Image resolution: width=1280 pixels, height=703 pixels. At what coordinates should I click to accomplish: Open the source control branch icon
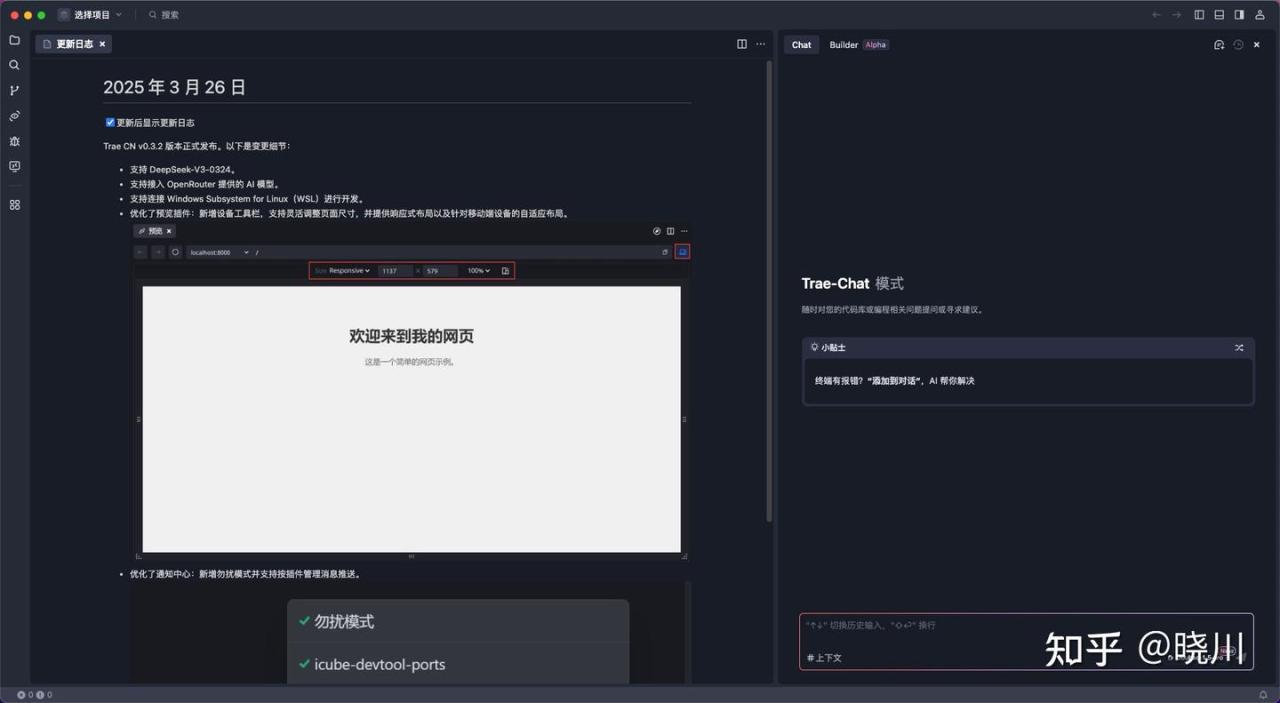(14, 90)
